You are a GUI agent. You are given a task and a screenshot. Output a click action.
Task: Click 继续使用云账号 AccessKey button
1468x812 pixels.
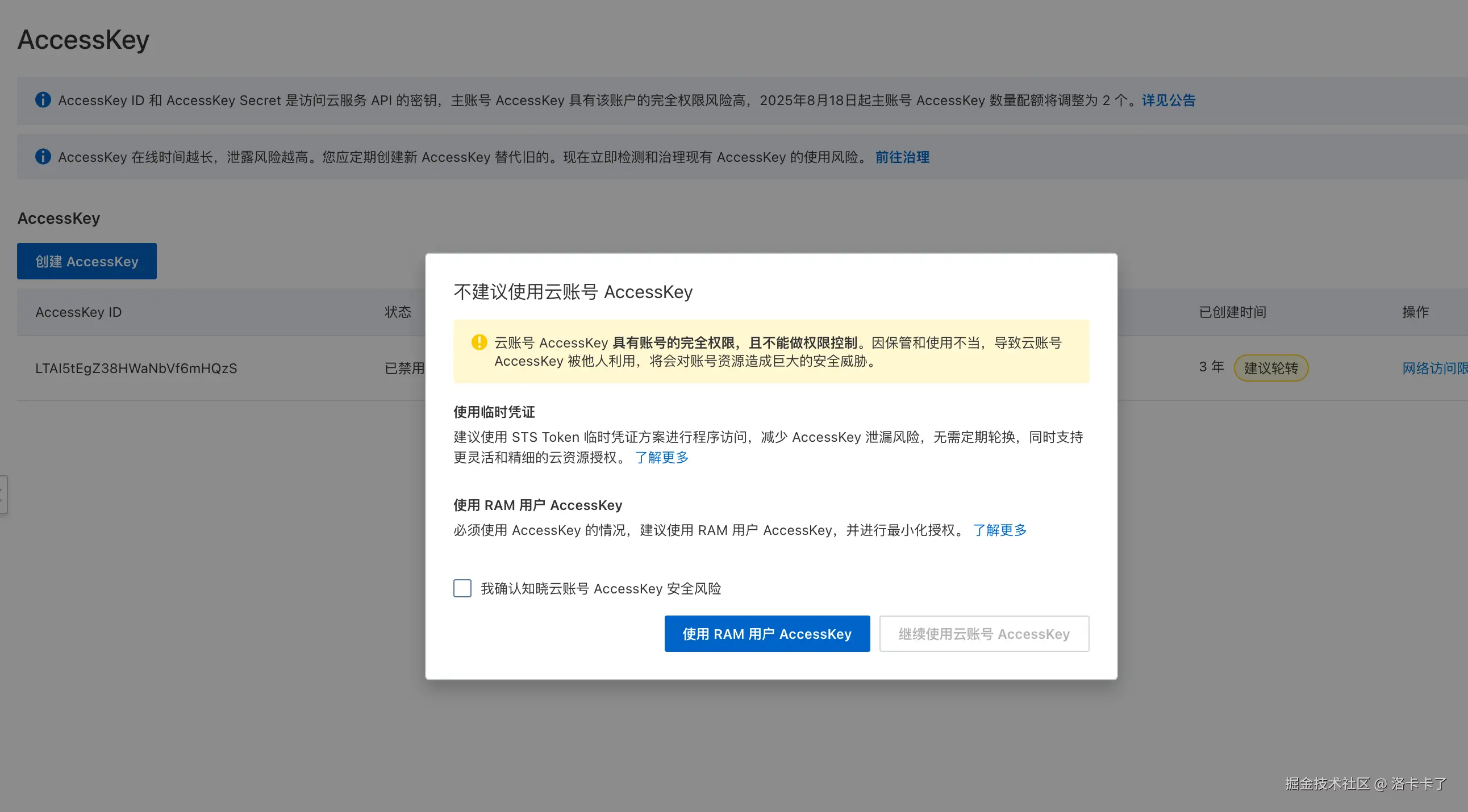pos(983,634)
